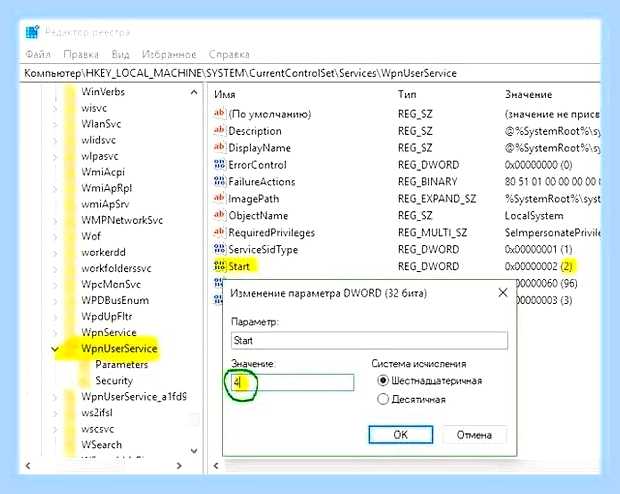
Task: Select the wlpasvc tree key
Action: tap(100, 156)
